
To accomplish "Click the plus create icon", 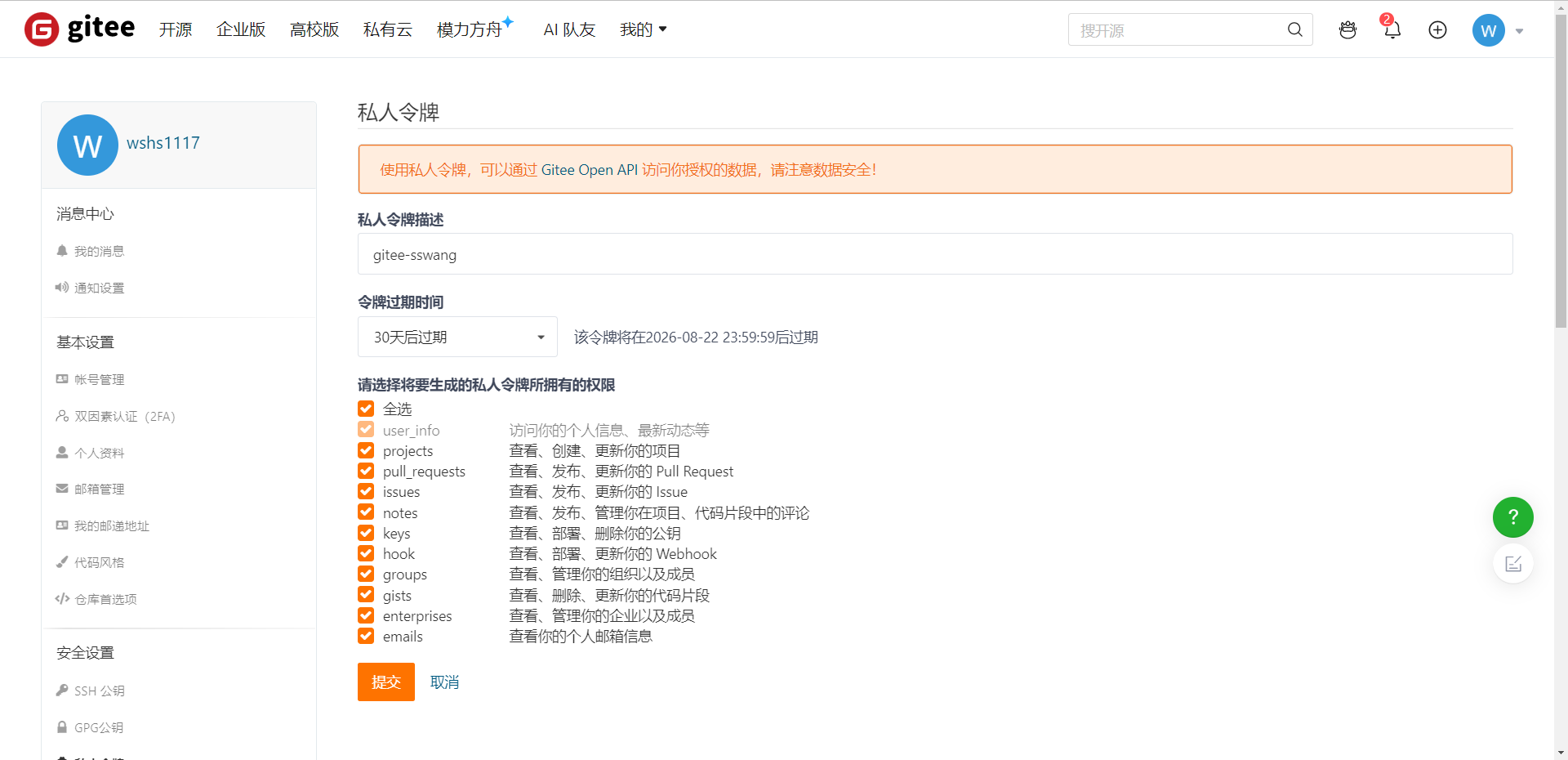I will click(1437, 30).
